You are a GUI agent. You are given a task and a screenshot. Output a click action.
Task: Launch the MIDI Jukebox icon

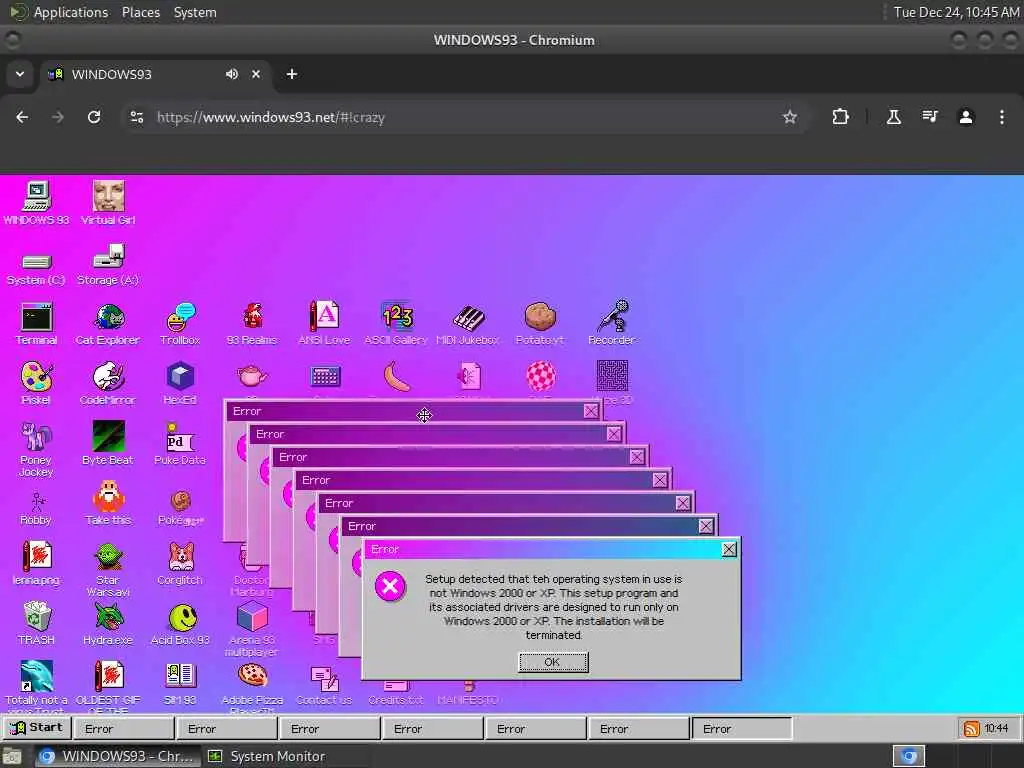tap(468, 324)
